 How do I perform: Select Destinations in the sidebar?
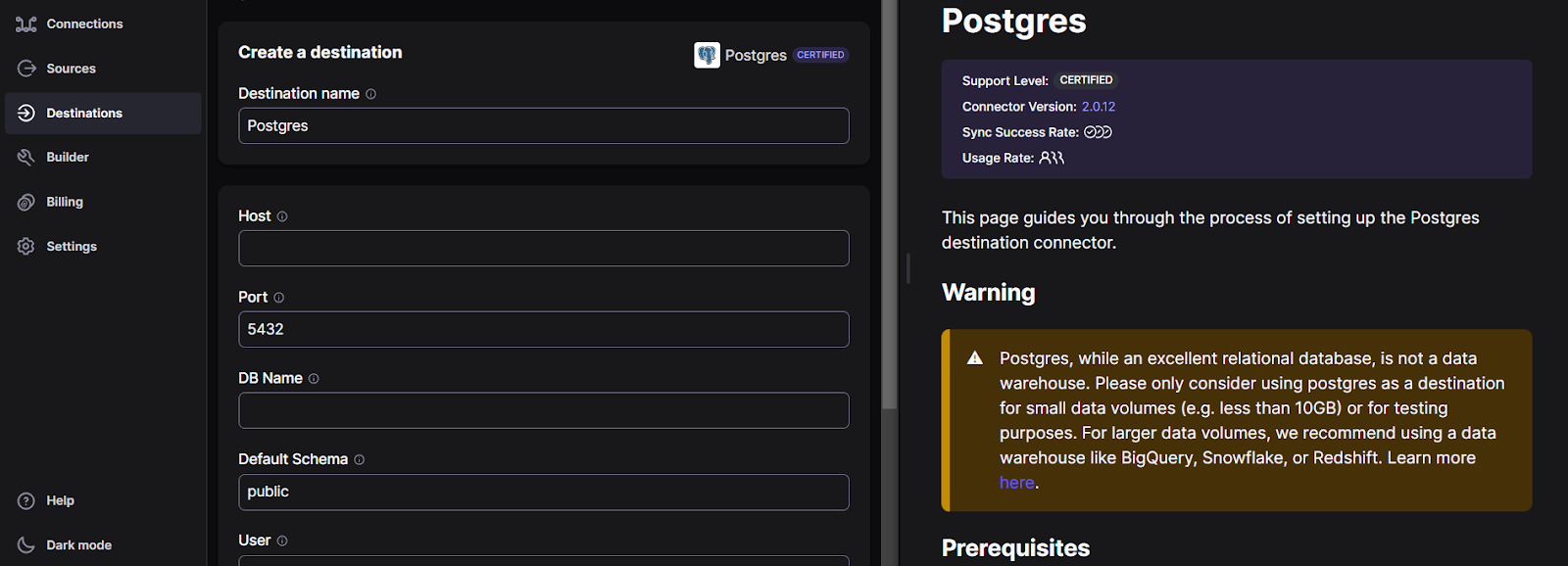(x=103, y=114)
